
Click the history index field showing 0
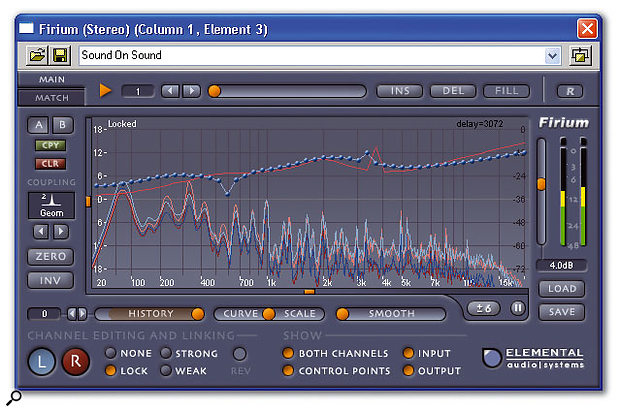[x=44, y=314]
